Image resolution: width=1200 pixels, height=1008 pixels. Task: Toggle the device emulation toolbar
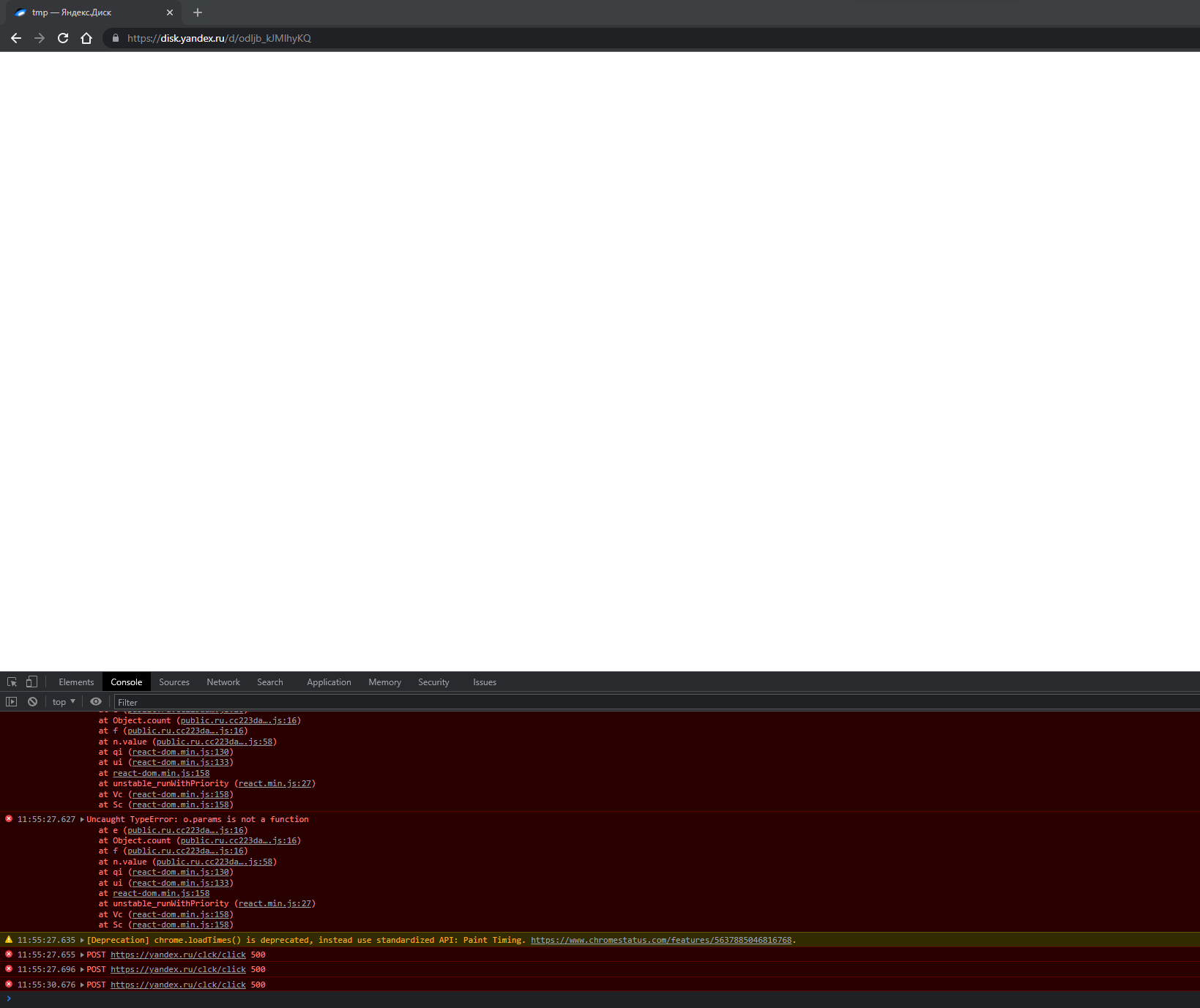pyautogui.click(x=31, y=682)
